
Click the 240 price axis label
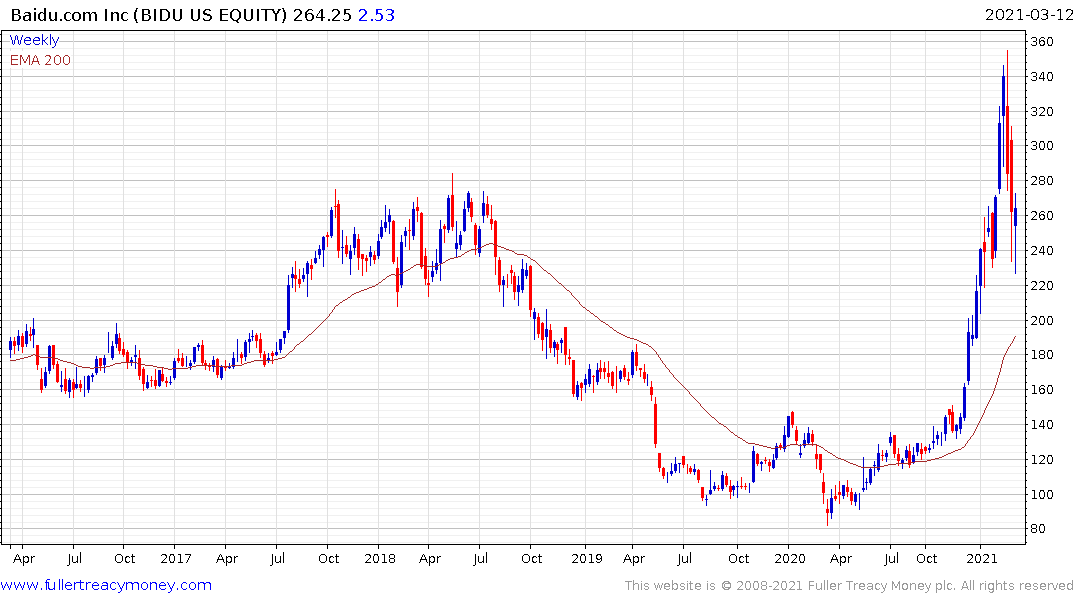click(x=1042, y=251)
